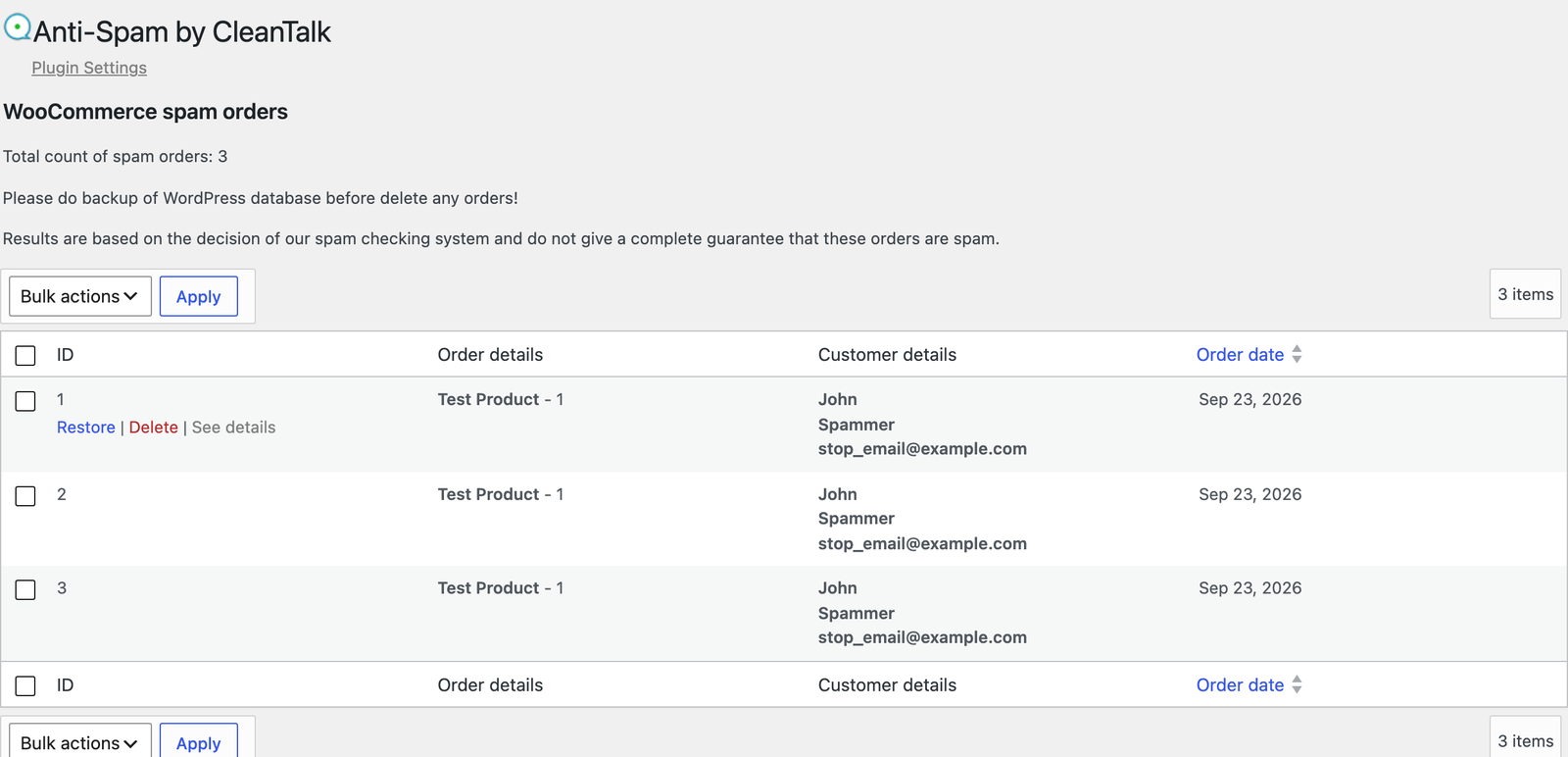Click John name in order 2 row

point(838,494)
